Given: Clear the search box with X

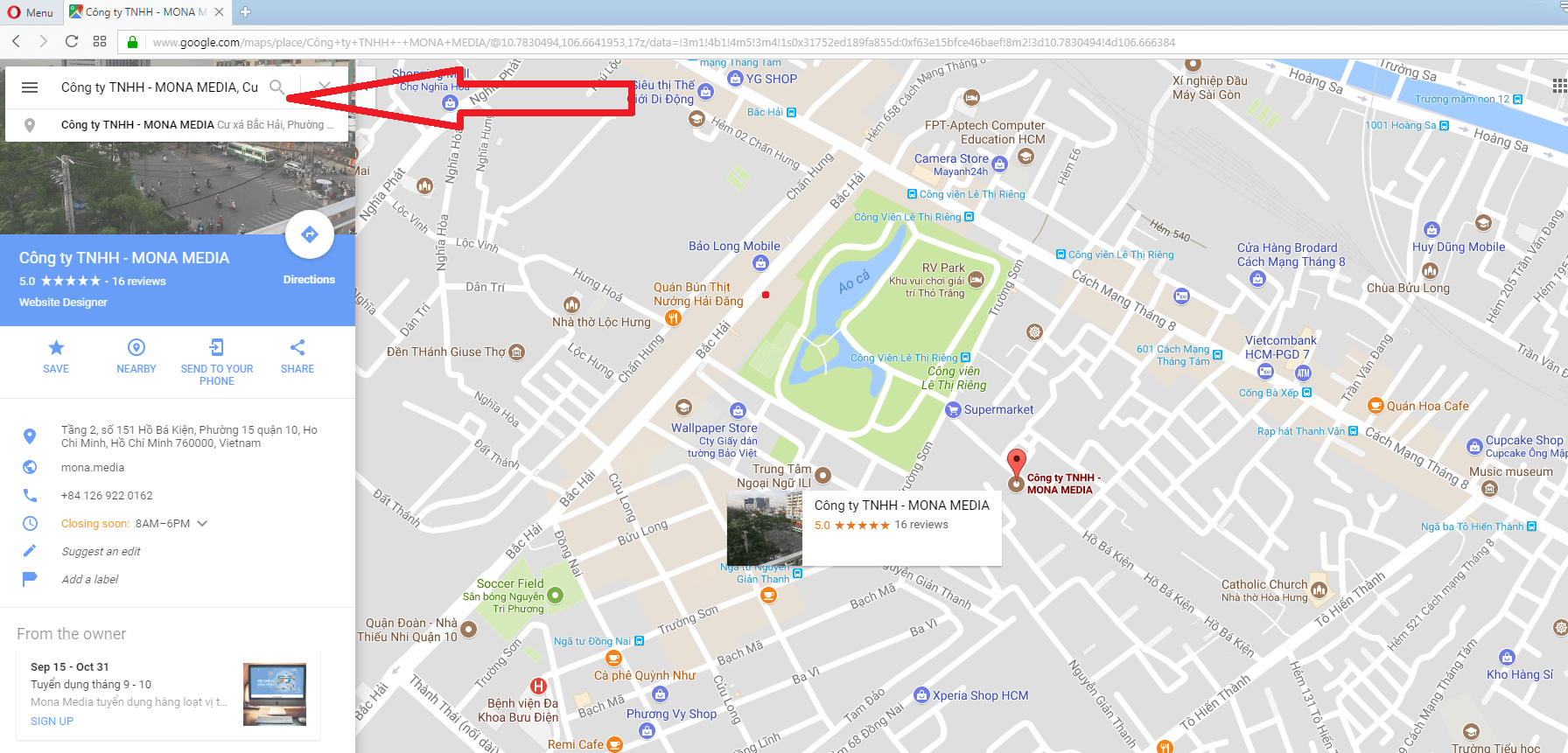Looking at the screenshot, I should [325, 87].
